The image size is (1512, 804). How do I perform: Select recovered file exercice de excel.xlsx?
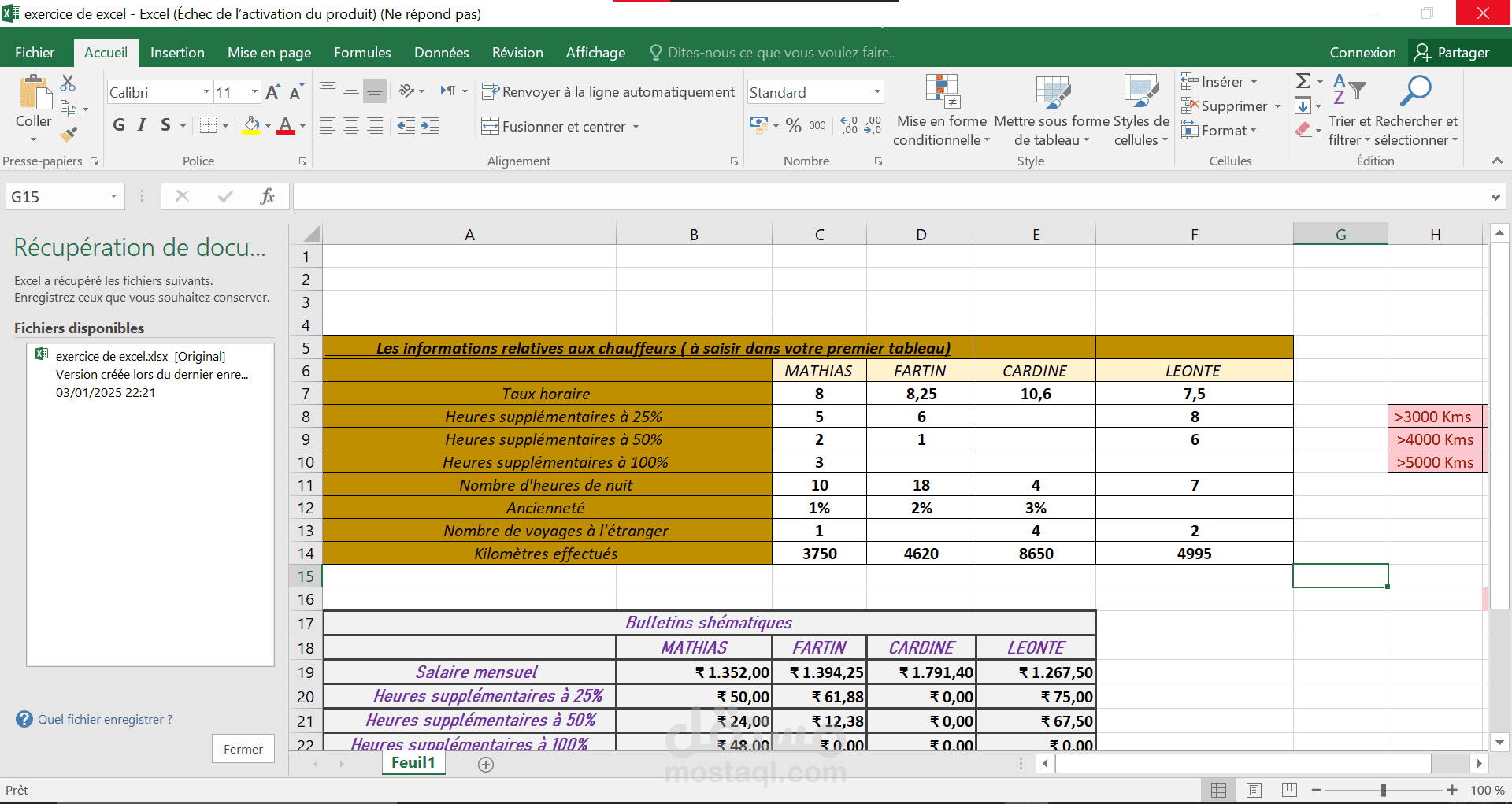click(150, 374)
